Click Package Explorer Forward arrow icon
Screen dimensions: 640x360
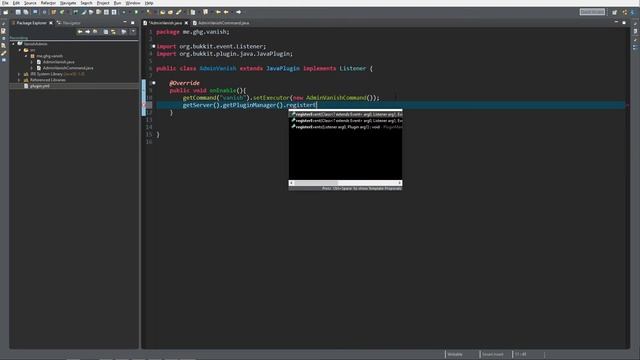[x=87, y=31]
